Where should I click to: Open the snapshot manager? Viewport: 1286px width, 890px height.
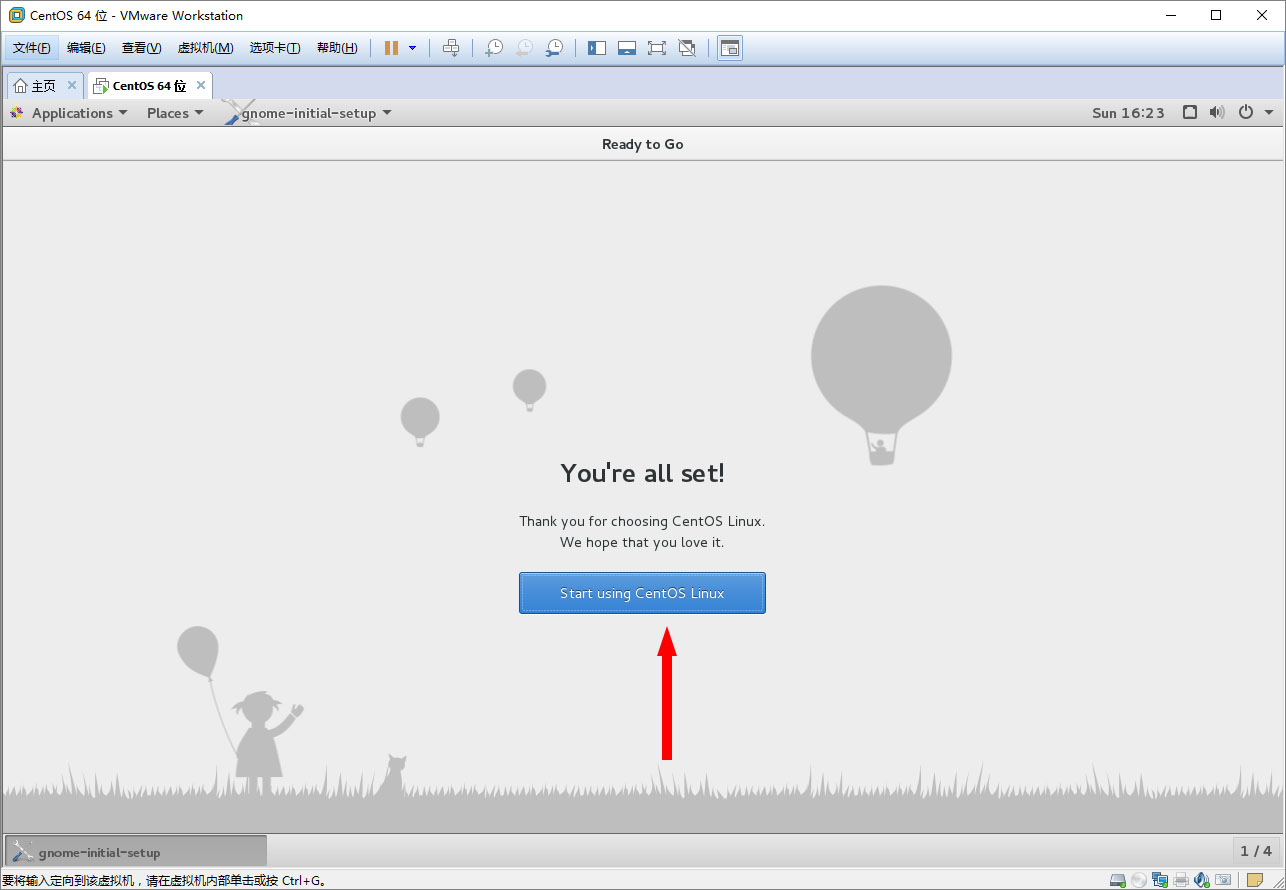pos(554,48)
